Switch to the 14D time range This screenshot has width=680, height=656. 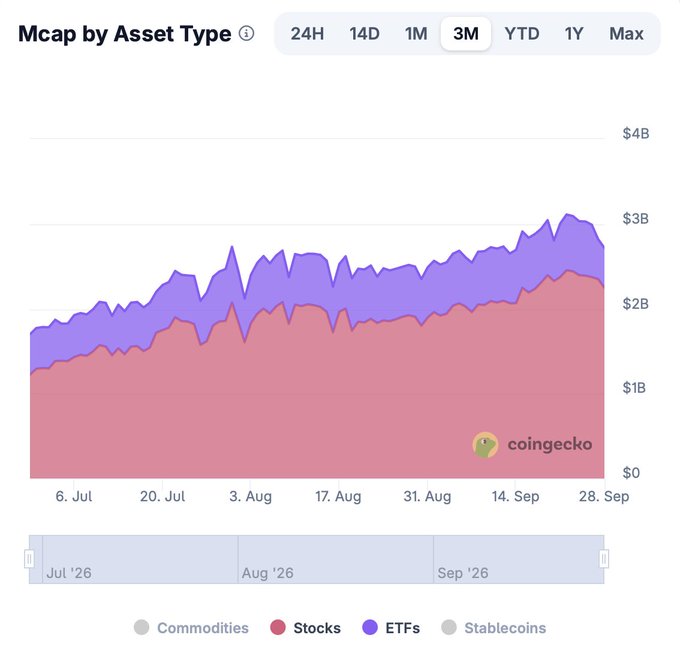(364, 34)
